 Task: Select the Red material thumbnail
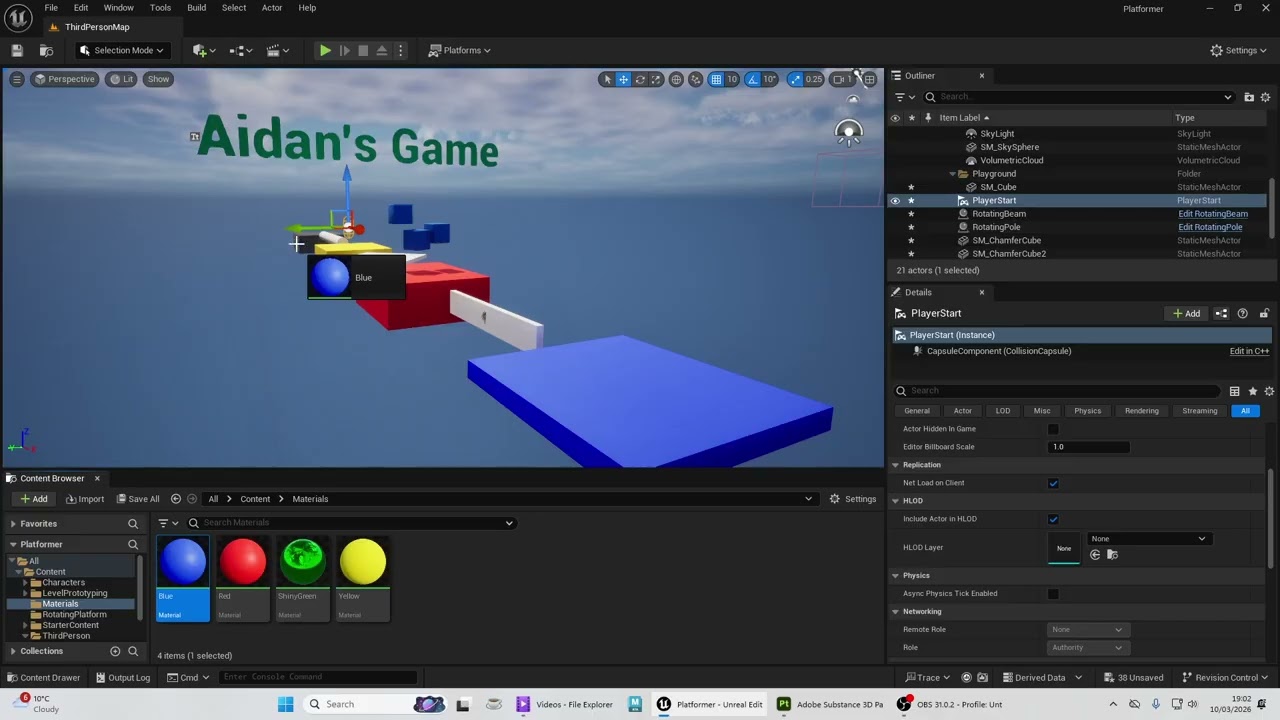point(243,562)
